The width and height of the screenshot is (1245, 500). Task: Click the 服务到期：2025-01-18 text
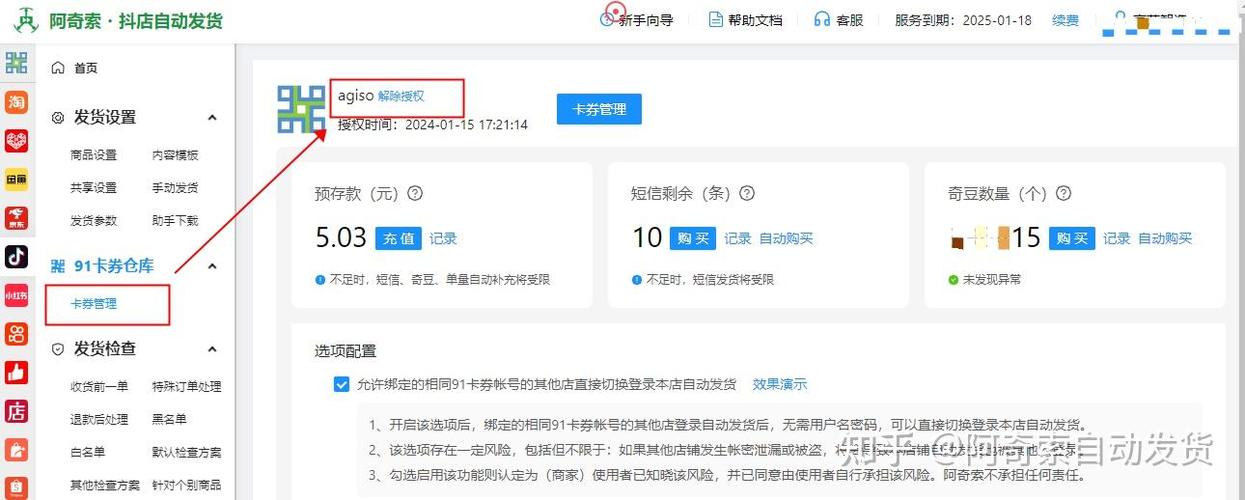(962, 20)
